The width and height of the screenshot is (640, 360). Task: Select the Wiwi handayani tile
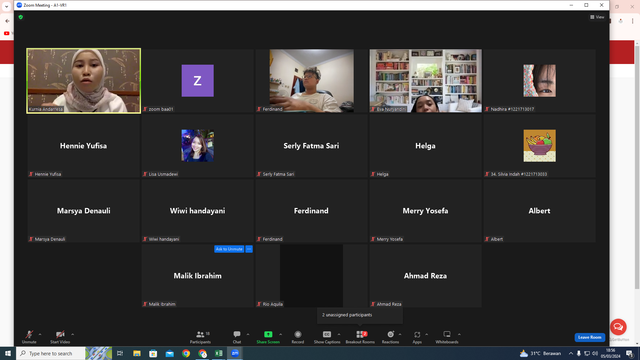click(198, 211)
